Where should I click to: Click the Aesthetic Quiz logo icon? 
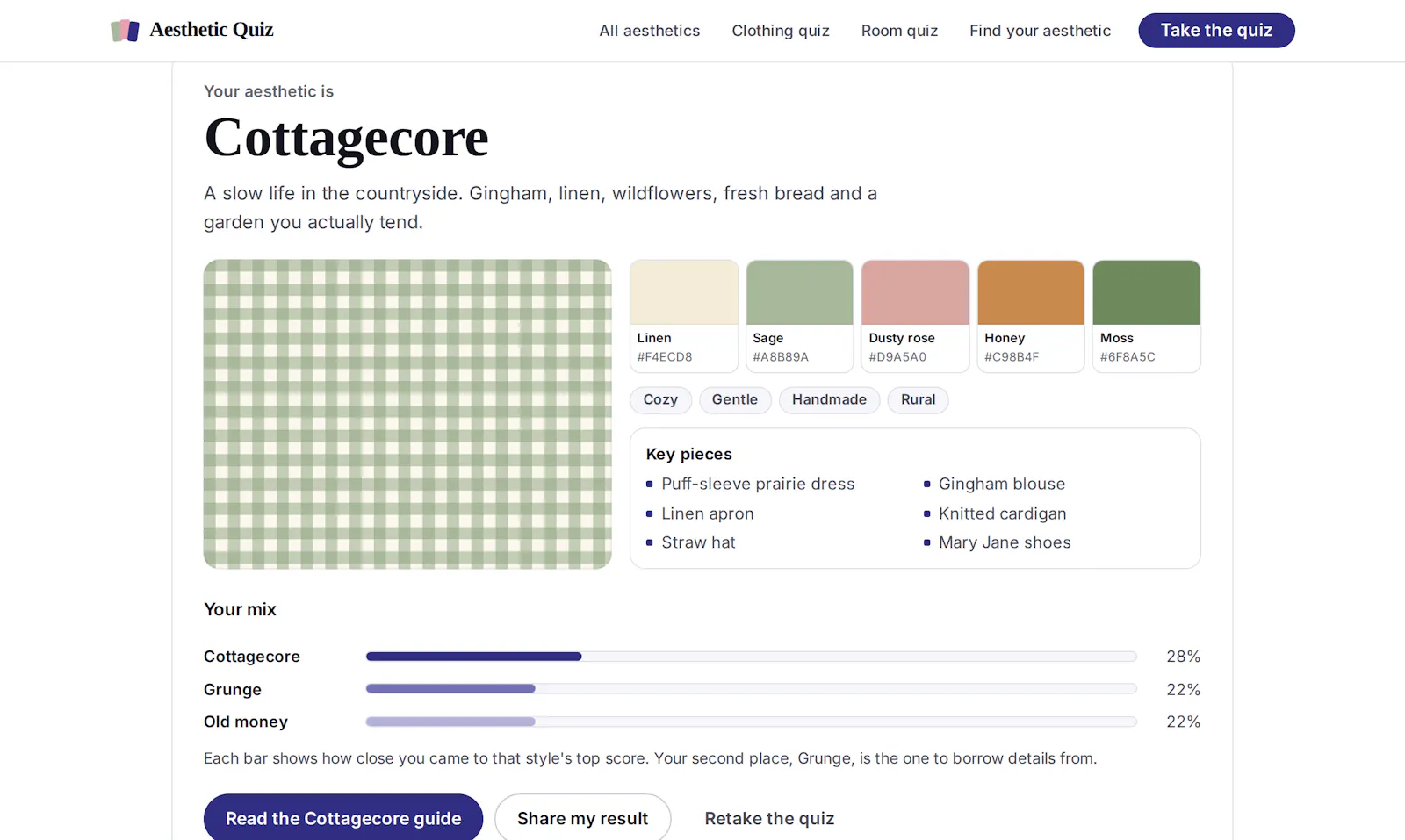(x=125, y=31)
